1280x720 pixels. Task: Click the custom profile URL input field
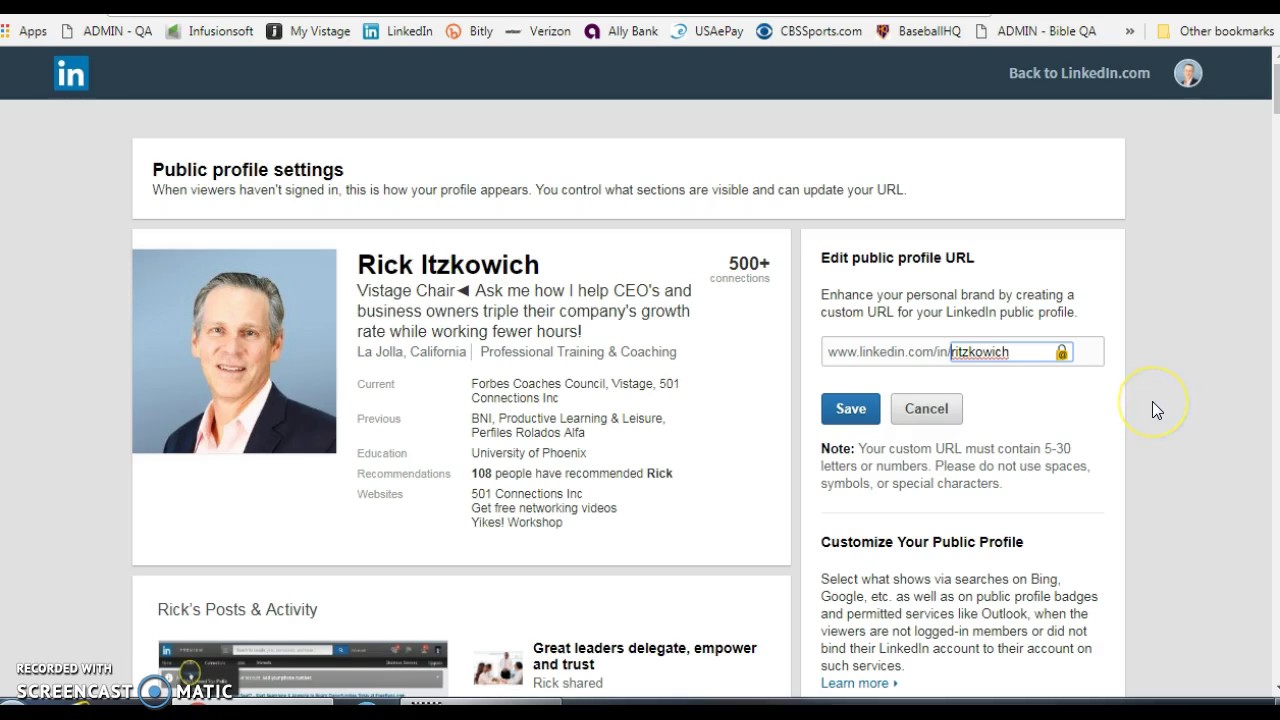[962, 352]
